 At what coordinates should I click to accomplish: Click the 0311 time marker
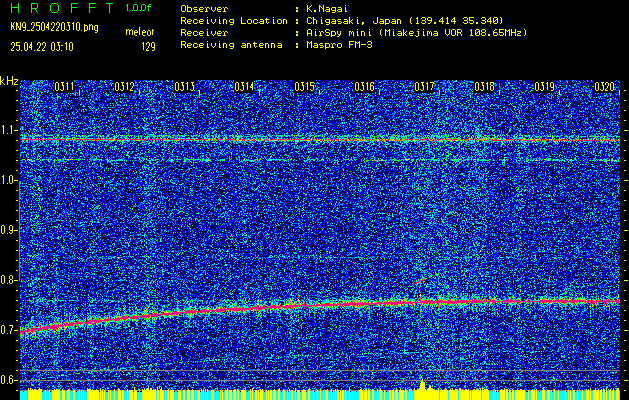[64, 87]
